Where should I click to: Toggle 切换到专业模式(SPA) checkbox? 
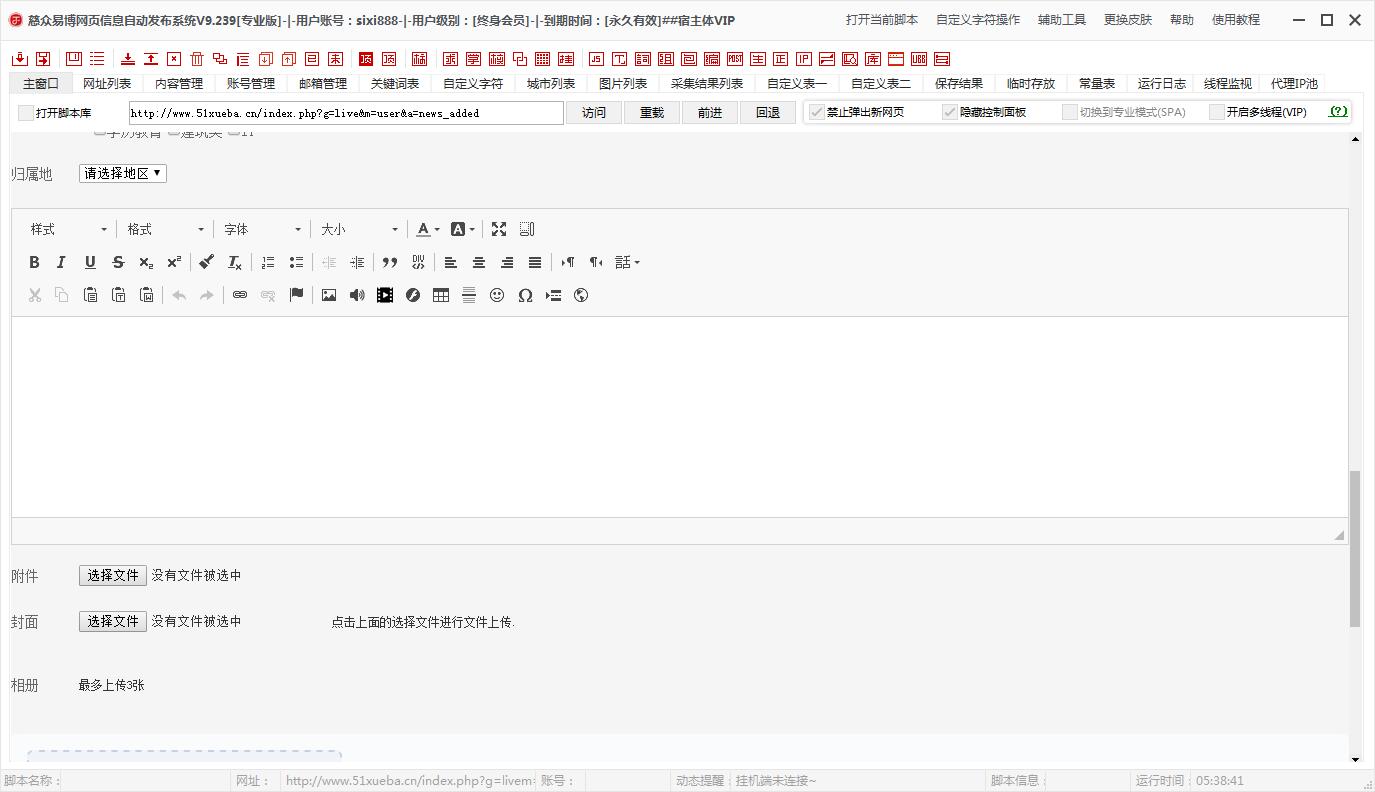(x=1070, y=112)
